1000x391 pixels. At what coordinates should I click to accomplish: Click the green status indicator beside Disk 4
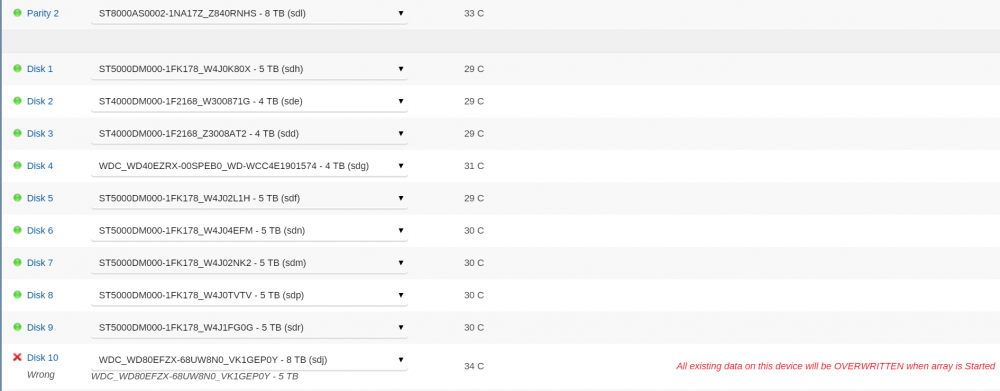(x=17, y=165)
